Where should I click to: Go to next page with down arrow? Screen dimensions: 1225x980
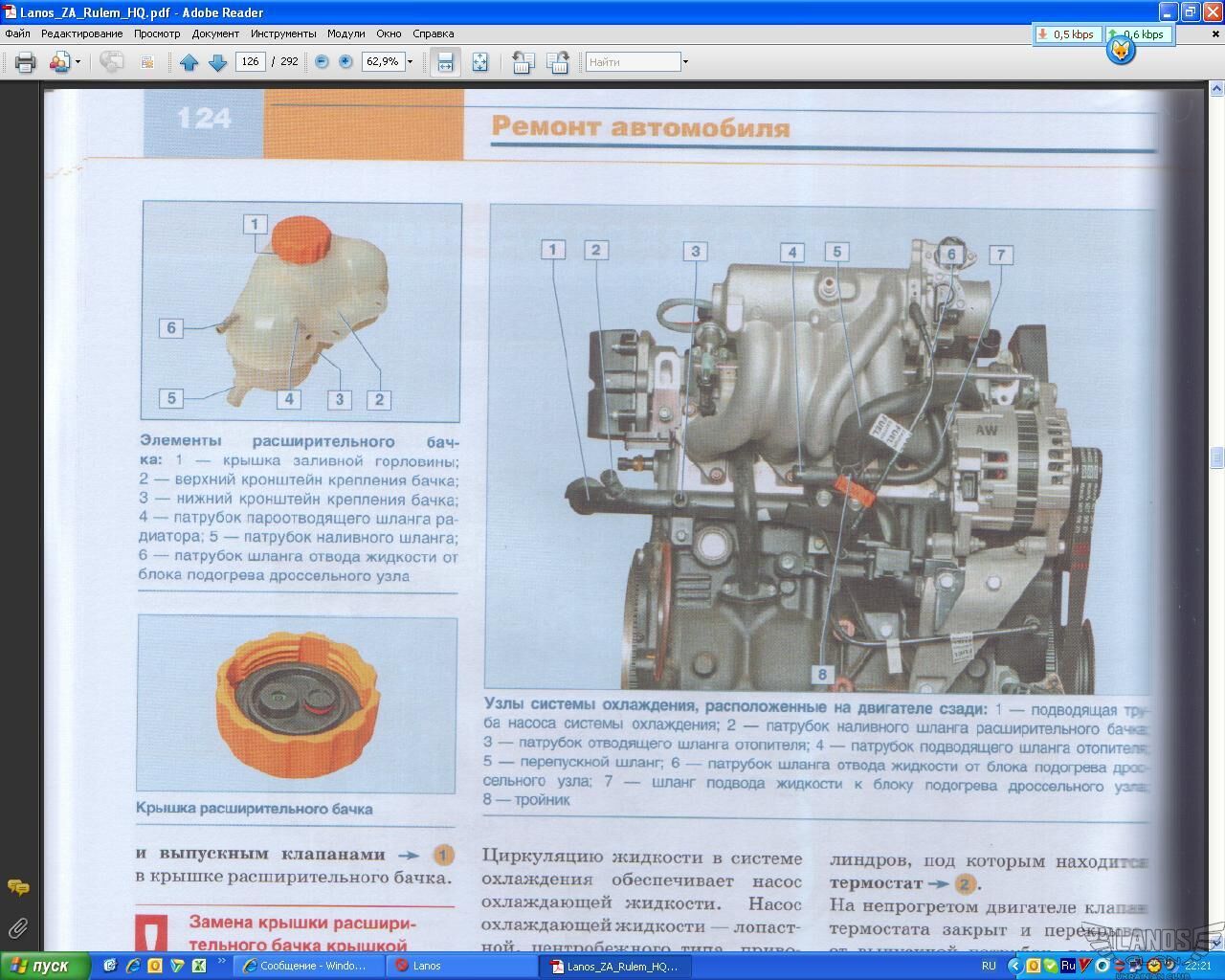click(217, 62)
